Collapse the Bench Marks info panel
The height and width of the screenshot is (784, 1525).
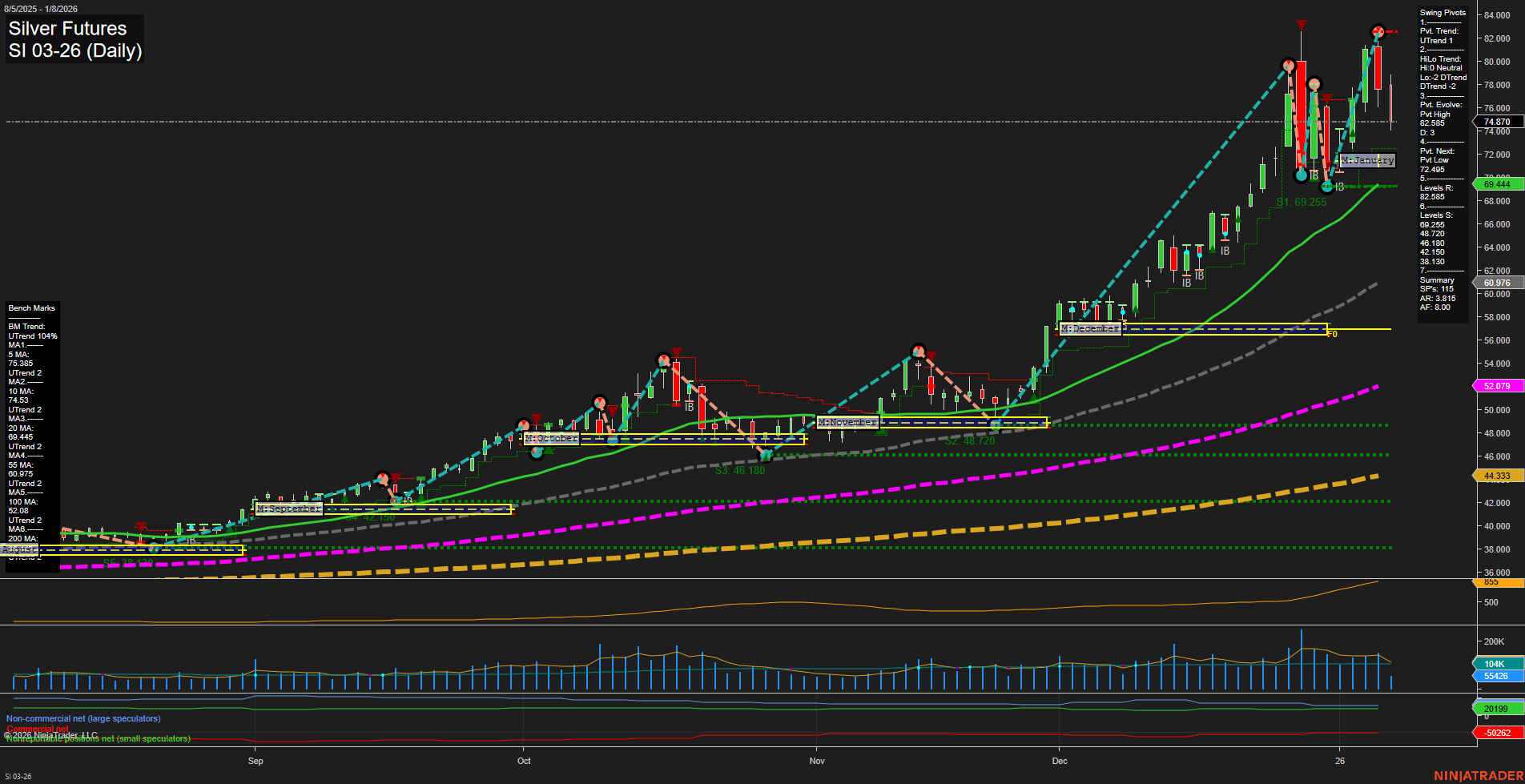coord(31,308)
